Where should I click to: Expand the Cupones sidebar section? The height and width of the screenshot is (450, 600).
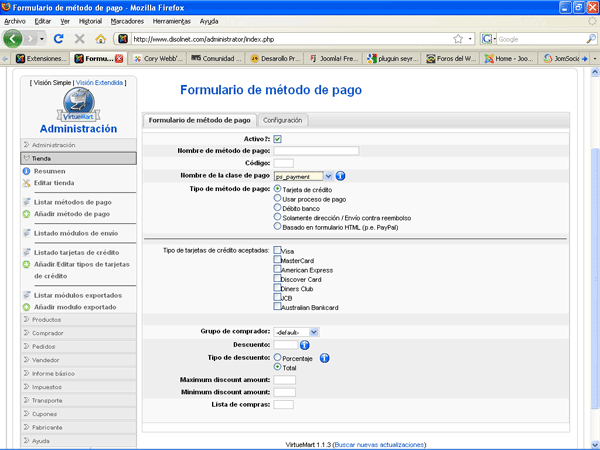click(x=78, y=414)
